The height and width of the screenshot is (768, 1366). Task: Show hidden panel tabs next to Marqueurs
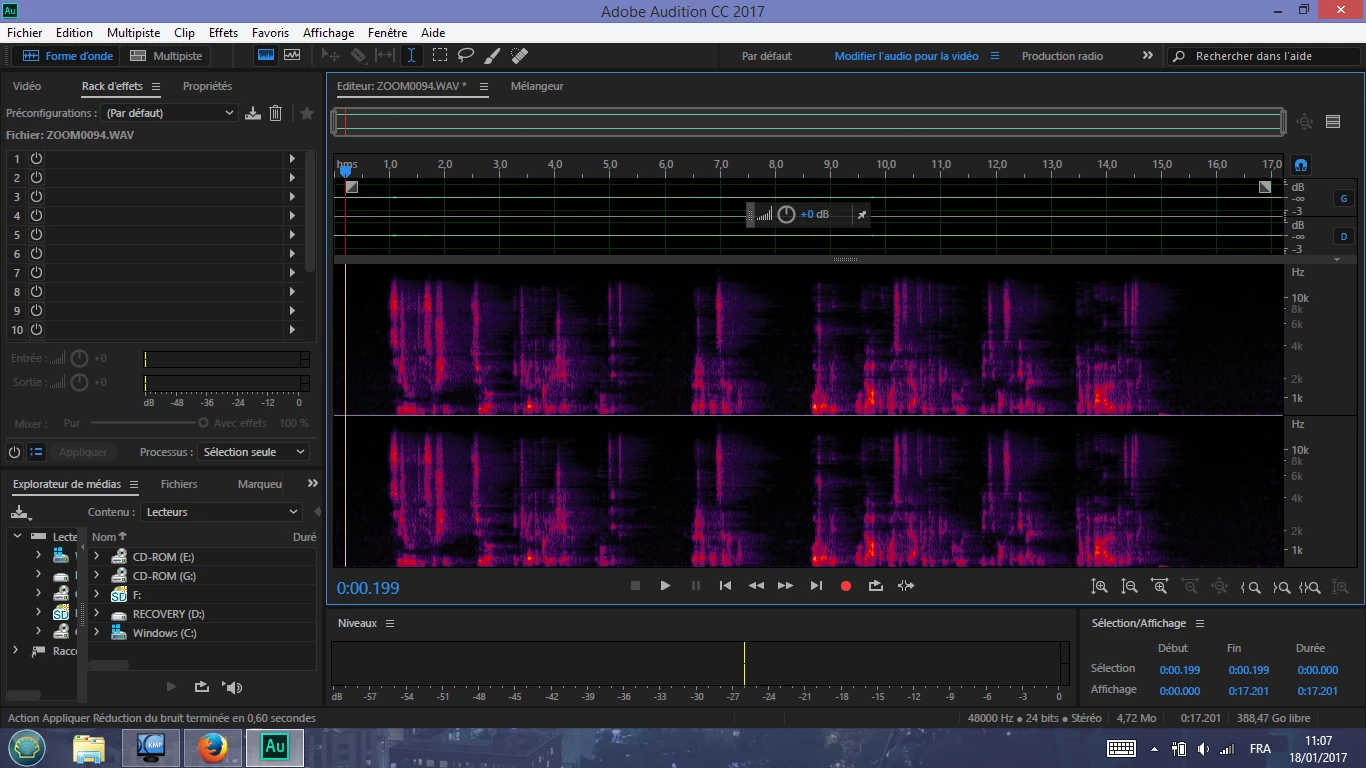click(312, 483)
